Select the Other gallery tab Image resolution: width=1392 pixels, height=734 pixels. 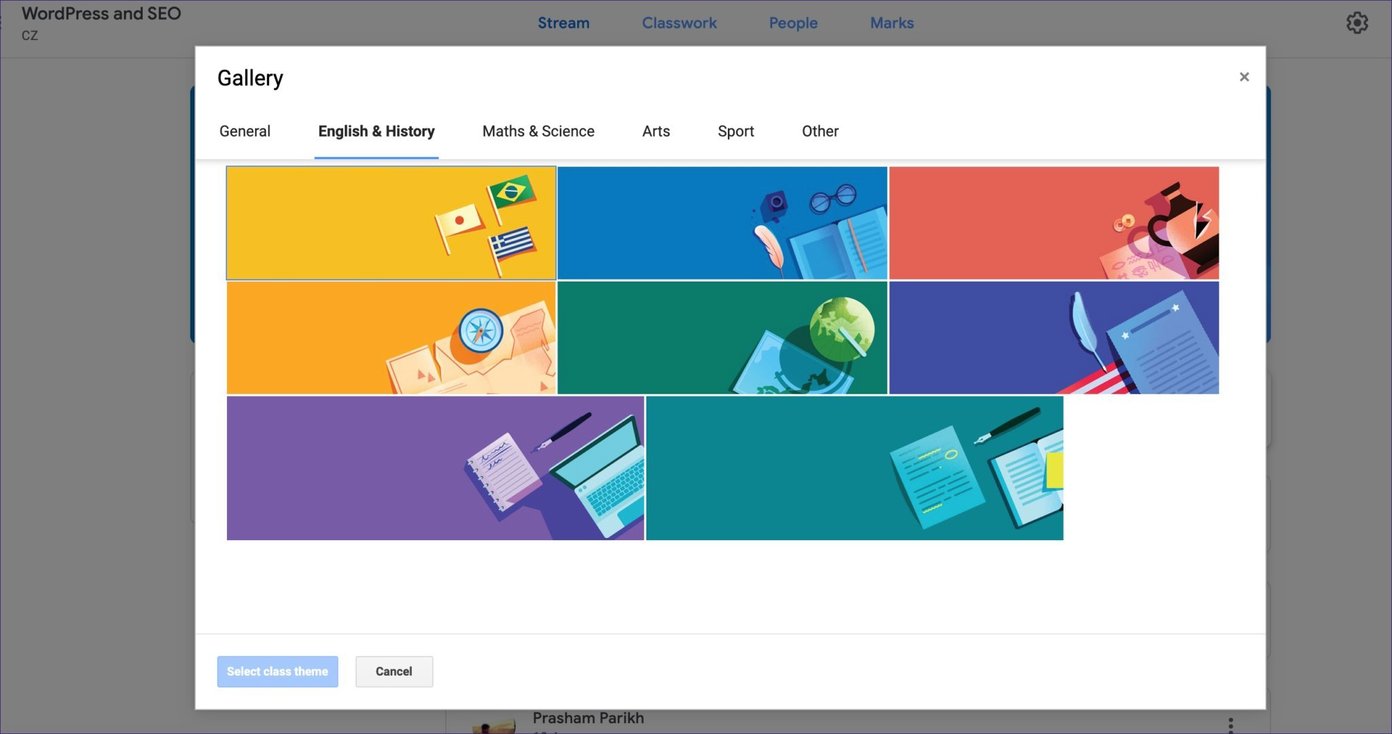click(x=820, y=131)
